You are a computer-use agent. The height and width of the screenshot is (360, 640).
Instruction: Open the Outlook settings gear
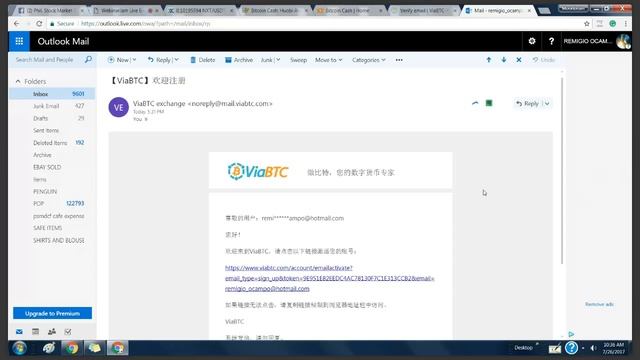pos(532,41)
